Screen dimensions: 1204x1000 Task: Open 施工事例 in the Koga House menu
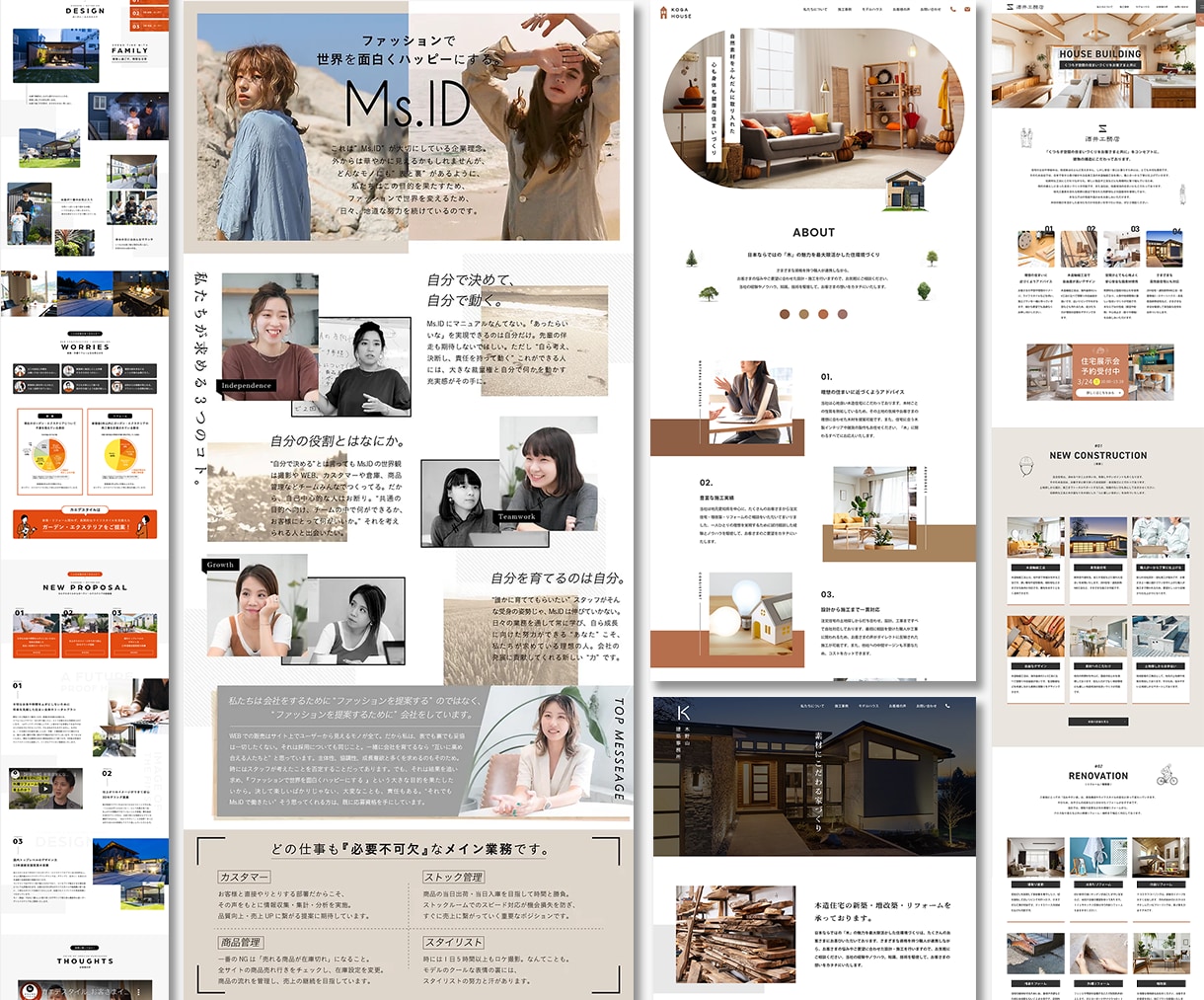click(x=845, y=10)
